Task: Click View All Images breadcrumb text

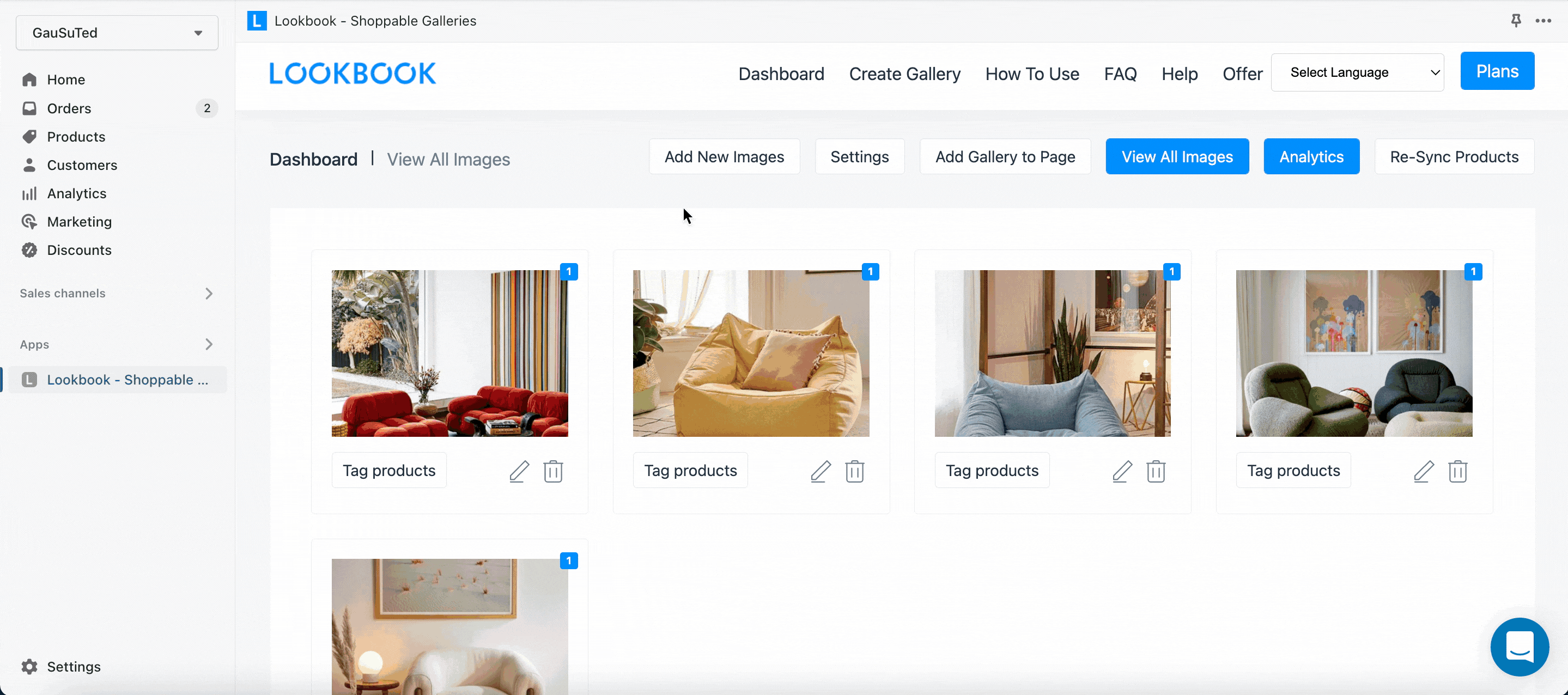Action: pyautogui.click(x=448, y=160)
